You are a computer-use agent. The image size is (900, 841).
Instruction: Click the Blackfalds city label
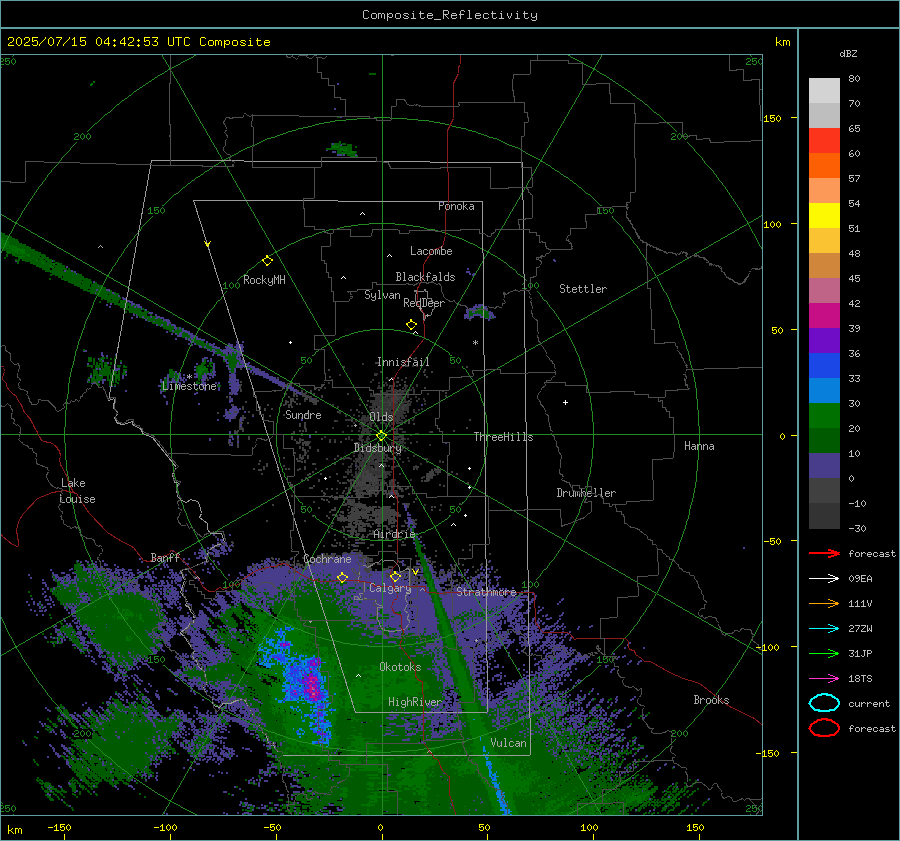(x=425, y=277)
